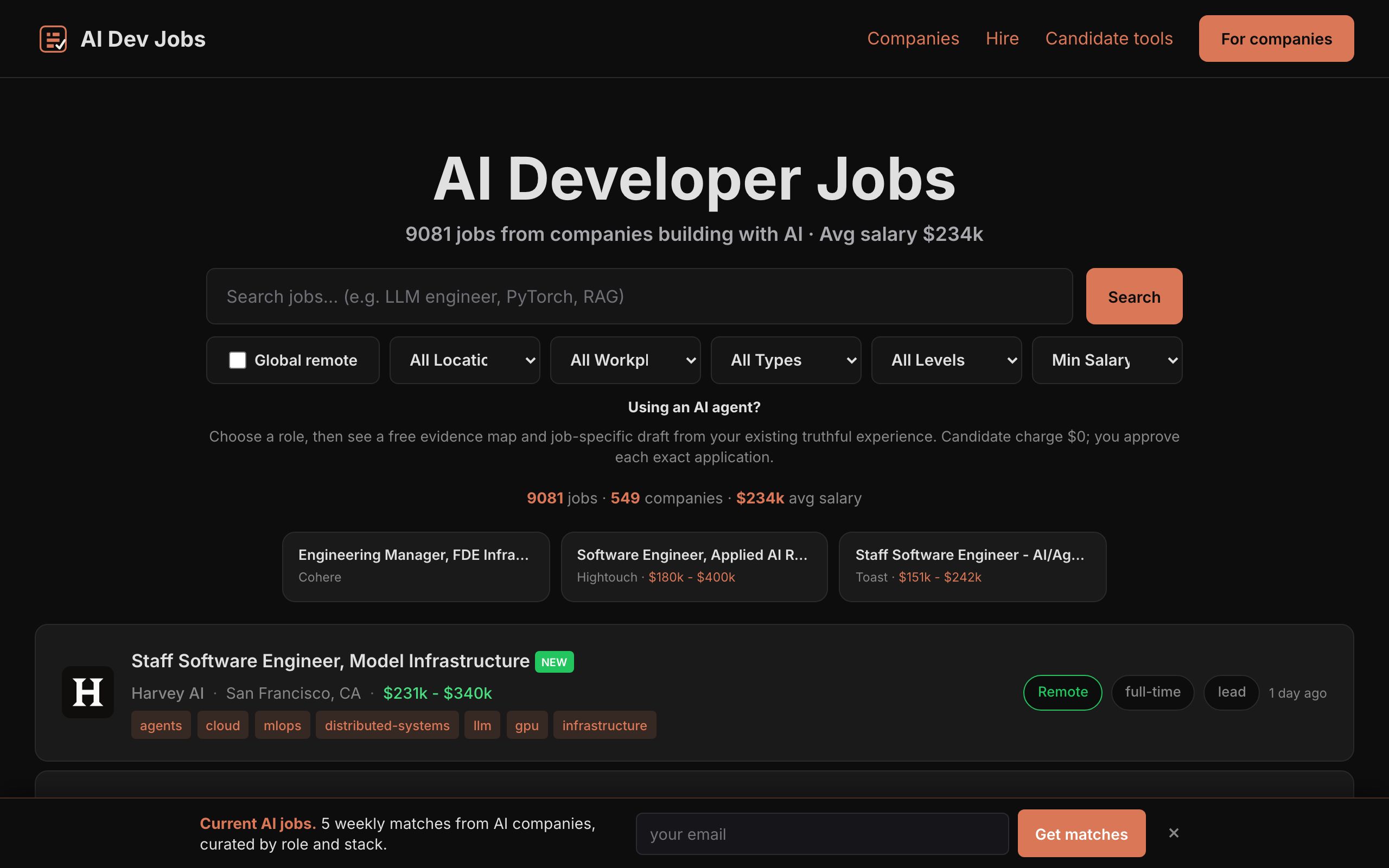Select the infrastructure tag
1389x868 pixels.
[x=604, y=725]
